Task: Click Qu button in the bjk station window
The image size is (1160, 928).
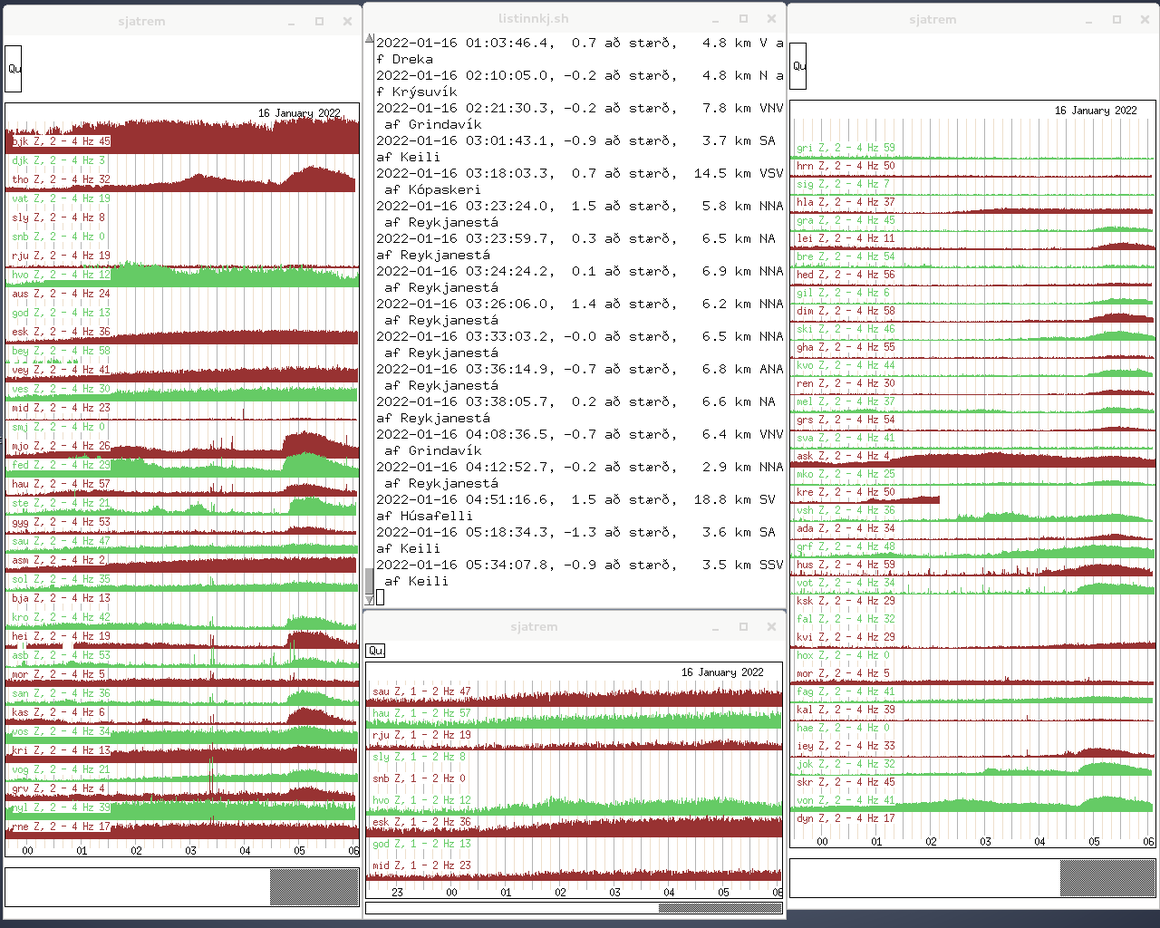Action: pos(13,69)
